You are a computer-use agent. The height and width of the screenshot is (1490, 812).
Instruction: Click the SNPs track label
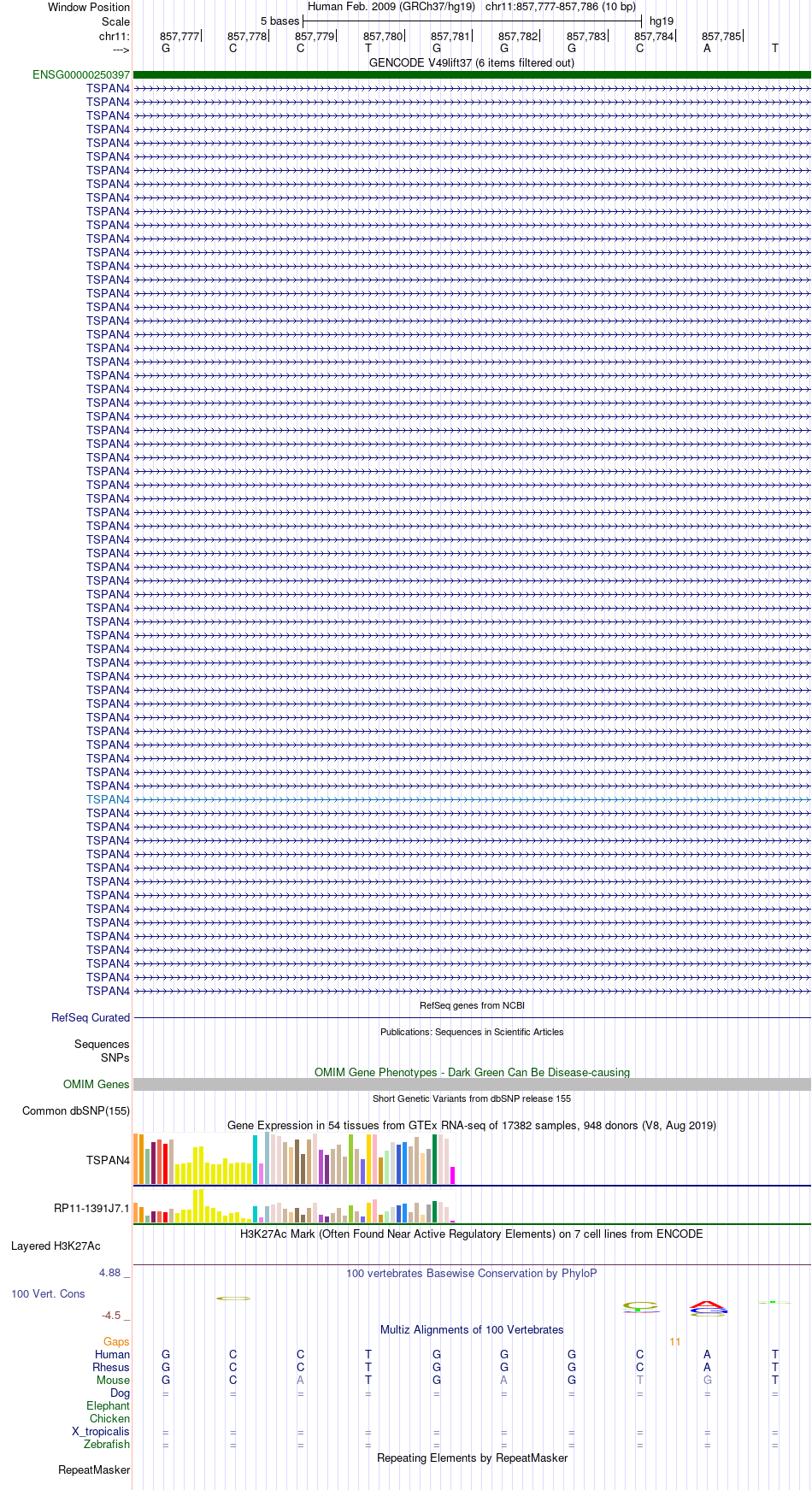point(115,1058)
